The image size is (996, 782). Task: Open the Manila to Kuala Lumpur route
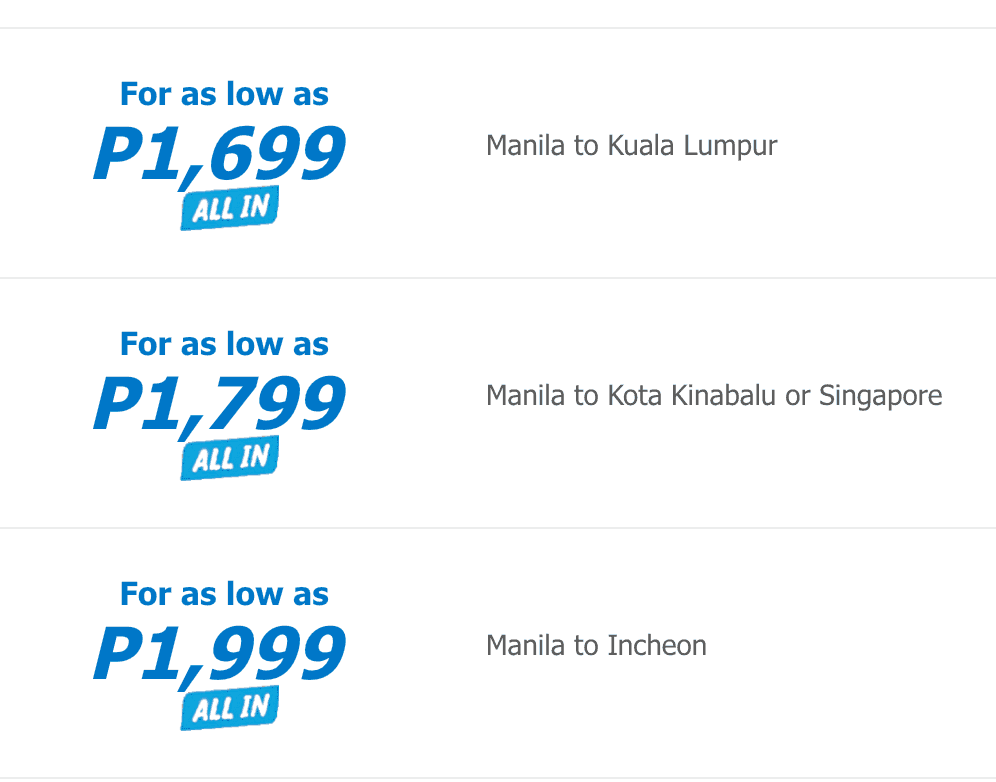pos(631,146)
